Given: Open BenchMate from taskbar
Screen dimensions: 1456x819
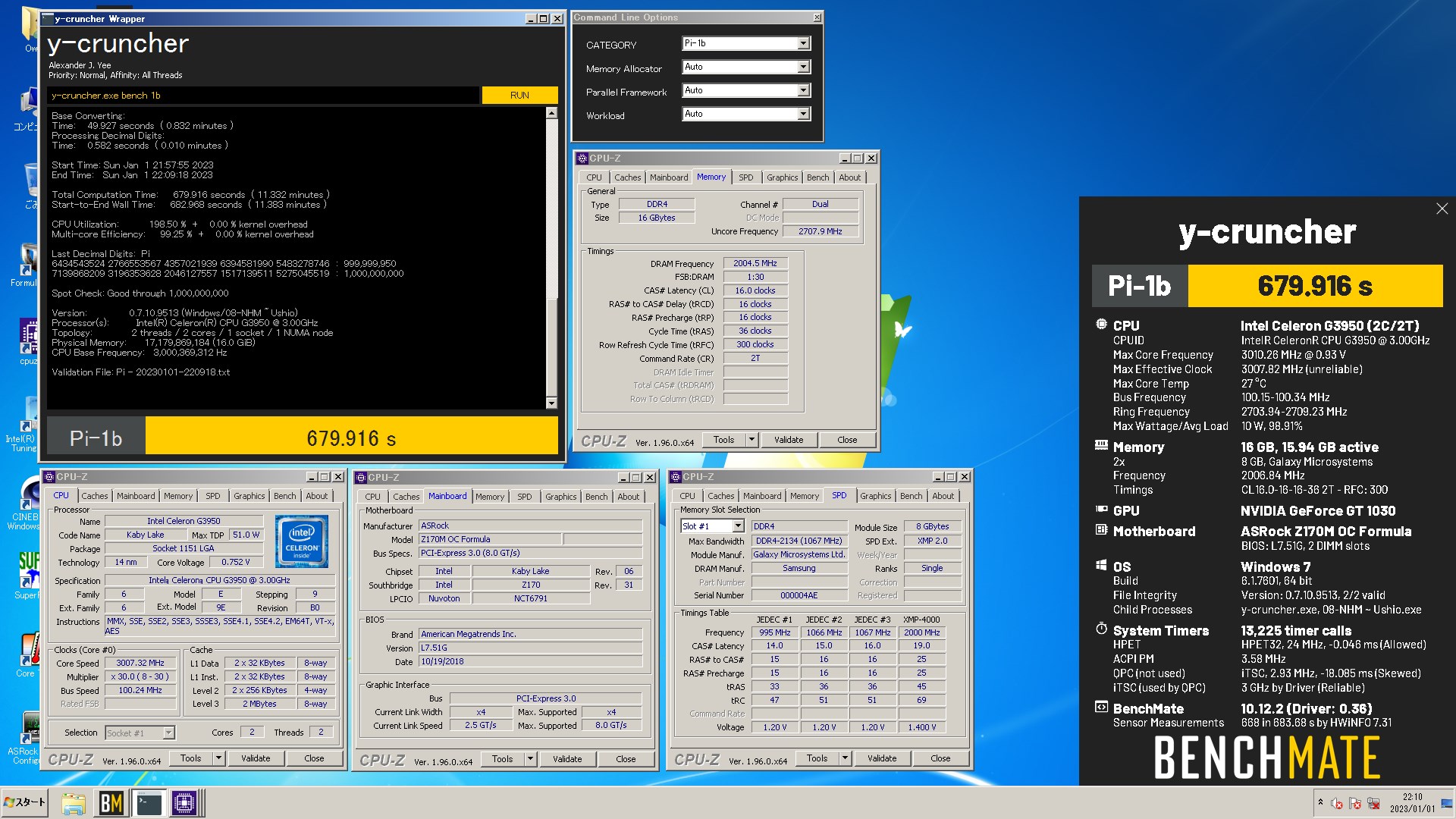Looking at the screenshot, I should point(111,803).
